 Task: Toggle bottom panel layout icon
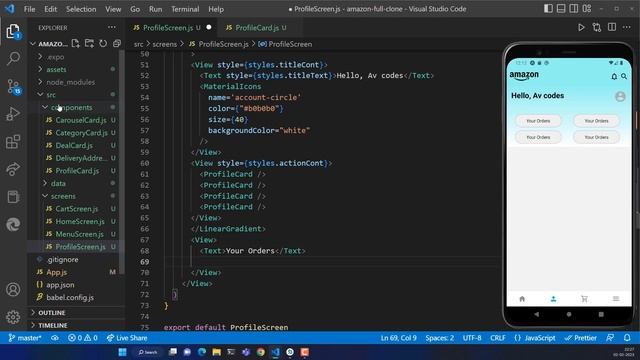(561, 9)
